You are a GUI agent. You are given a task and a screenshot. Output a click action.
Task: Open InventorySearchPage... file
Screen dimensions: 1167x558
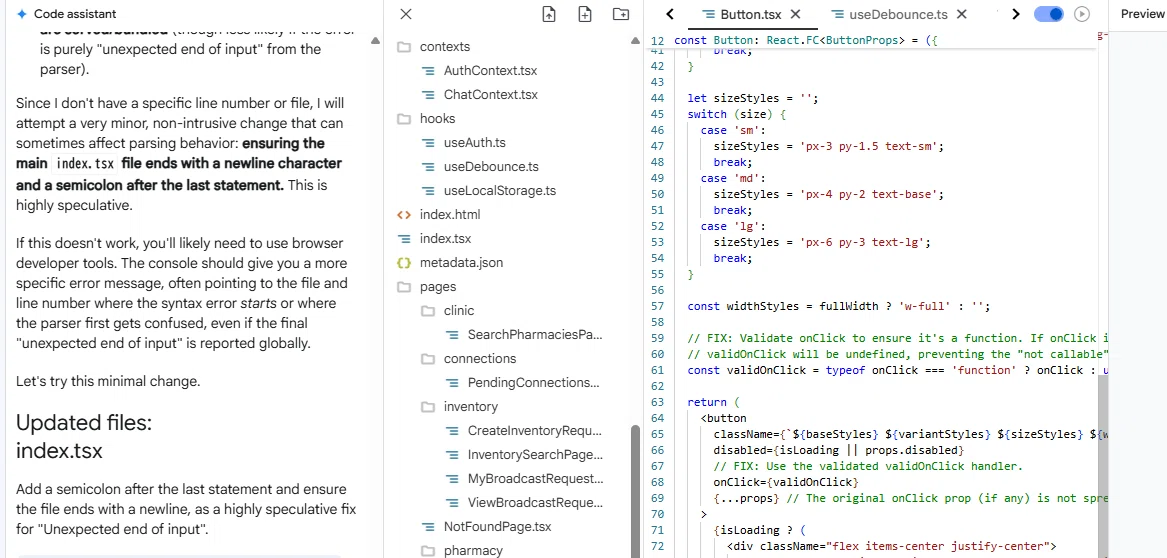(x=535, y=455)
